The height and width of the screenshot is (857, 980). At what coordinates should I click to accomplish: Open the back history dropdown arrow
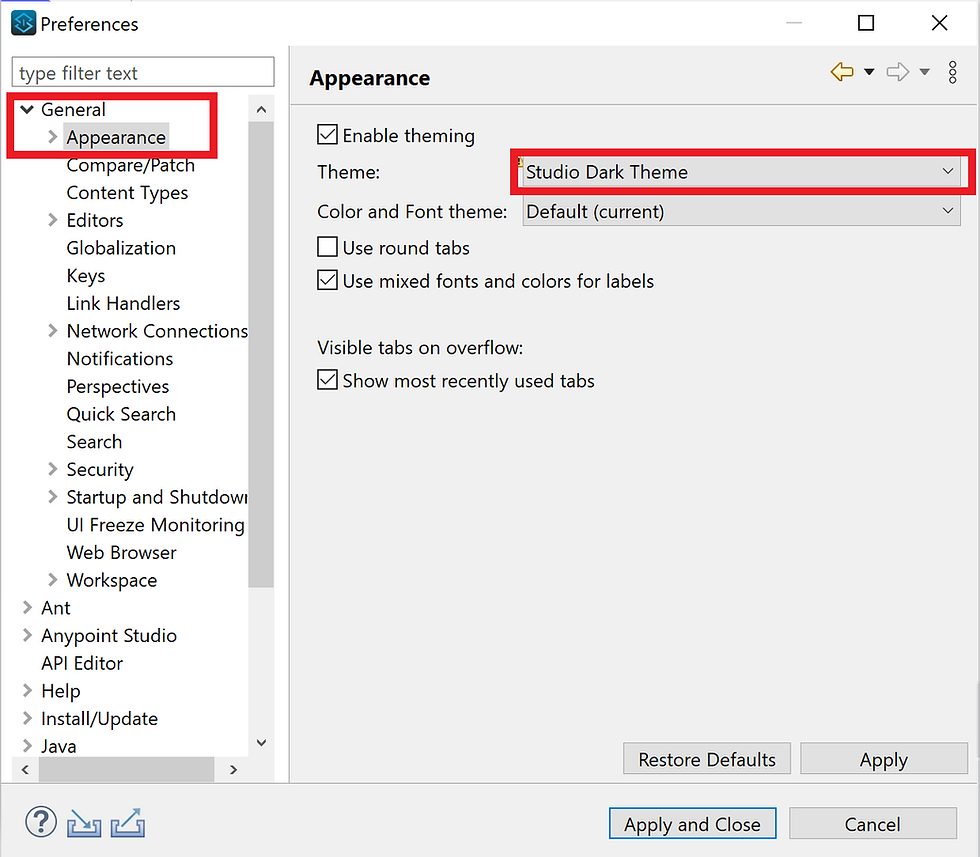(x=869, y=72)
